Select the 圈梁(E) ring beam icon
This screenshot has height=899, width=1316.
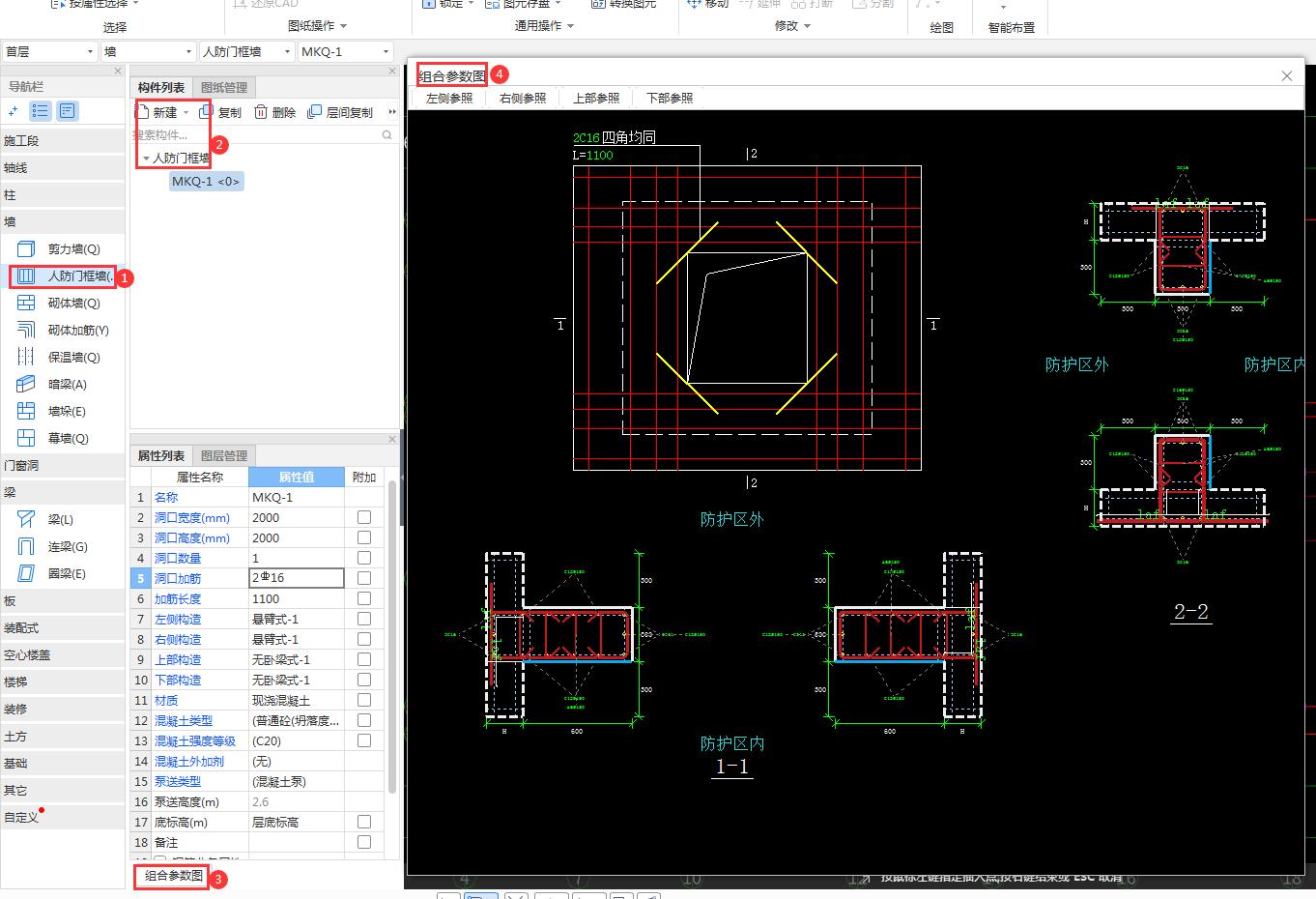[x=26, y=574]
